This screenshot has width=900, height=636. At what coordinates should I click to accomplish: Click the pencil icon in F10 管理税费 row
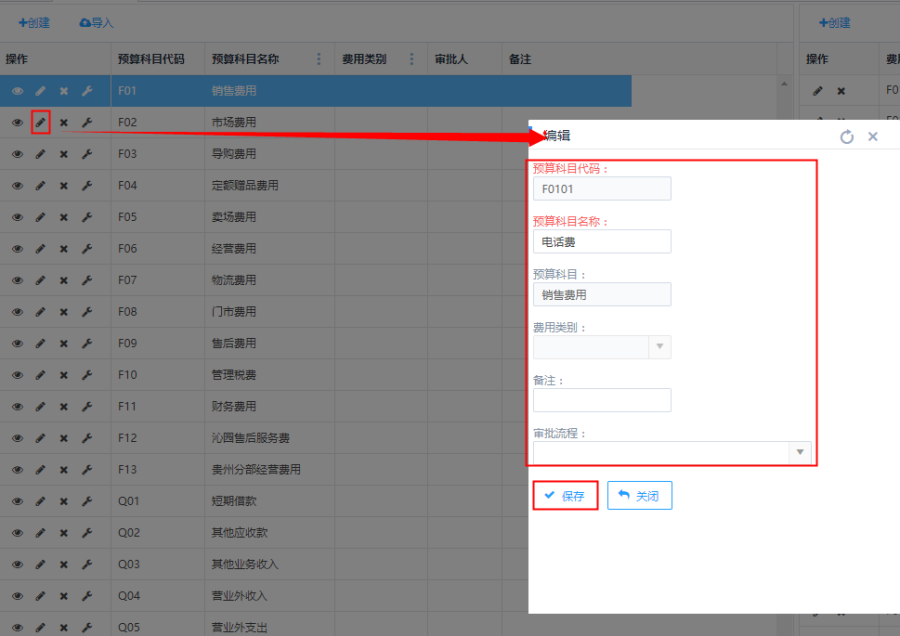(41, 375)
